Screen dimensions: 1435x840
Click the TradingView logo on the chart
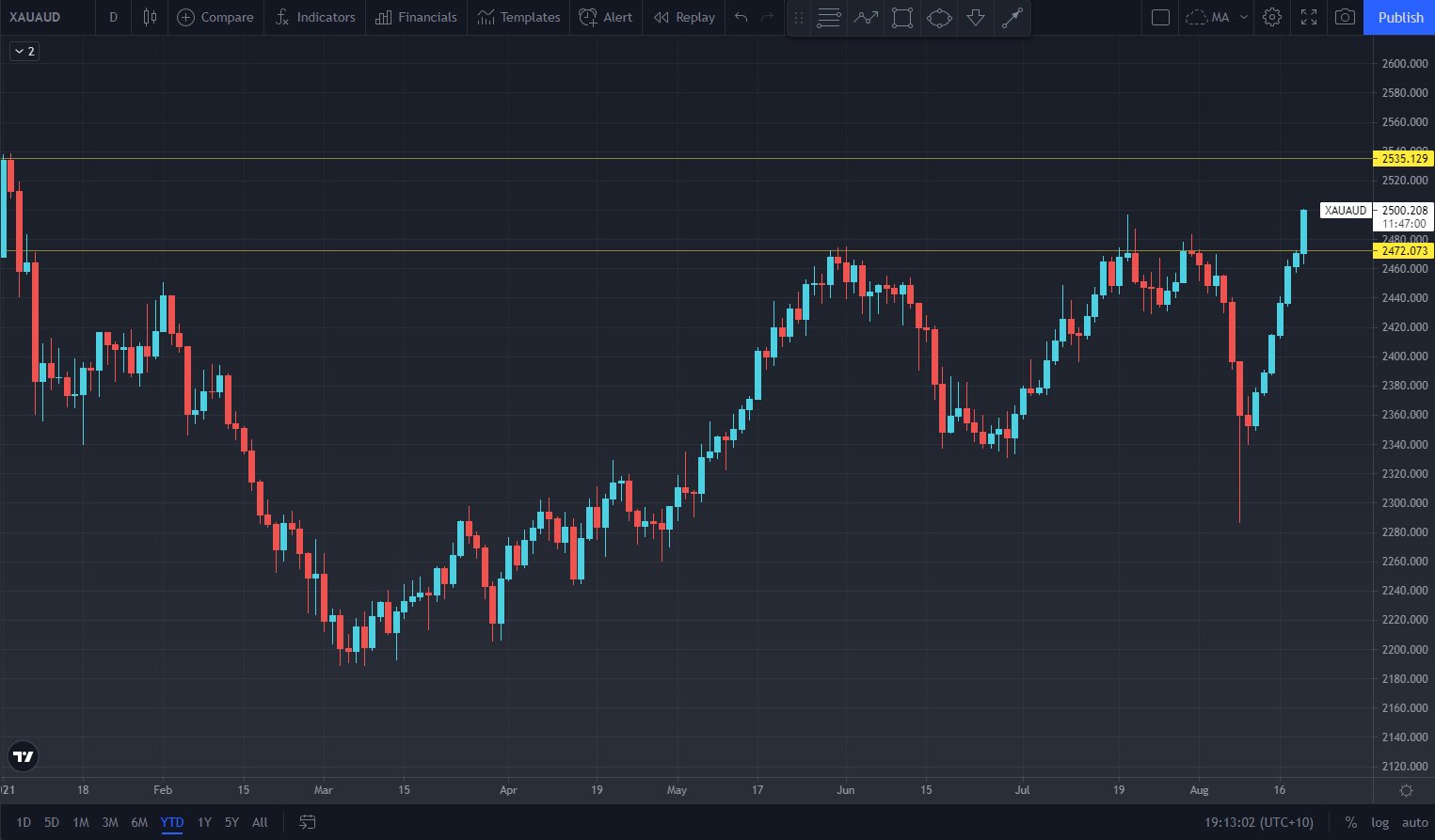[x=24, y=756]
